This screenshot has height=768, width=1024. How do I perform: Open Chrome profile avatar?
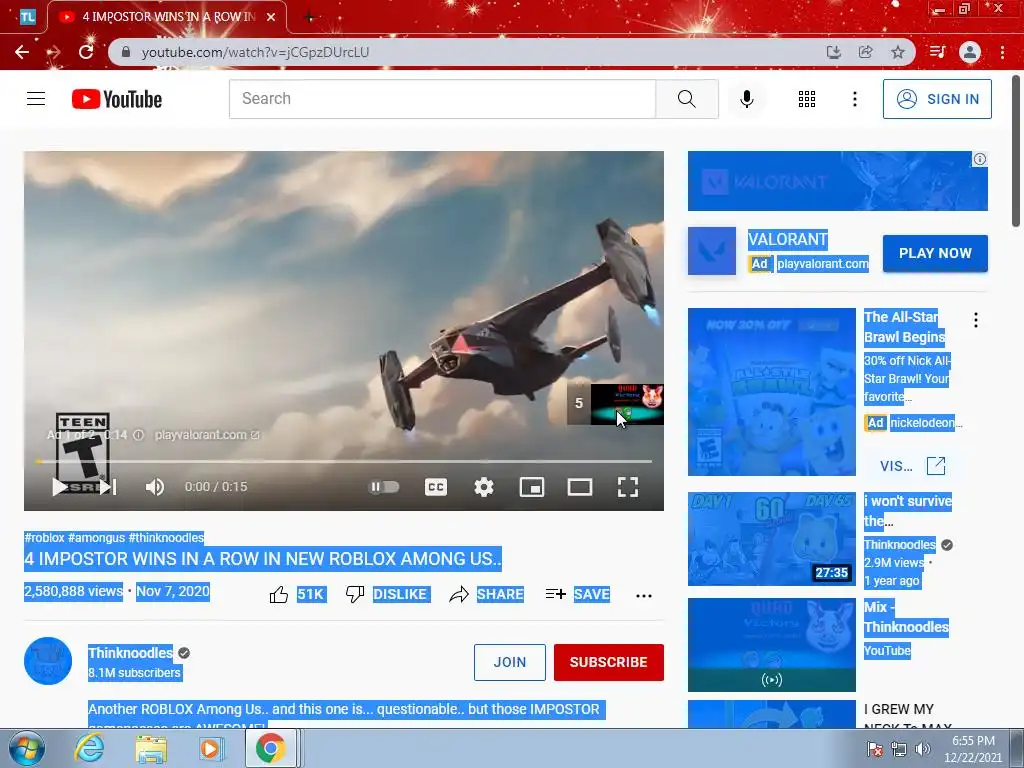[970, 52]
